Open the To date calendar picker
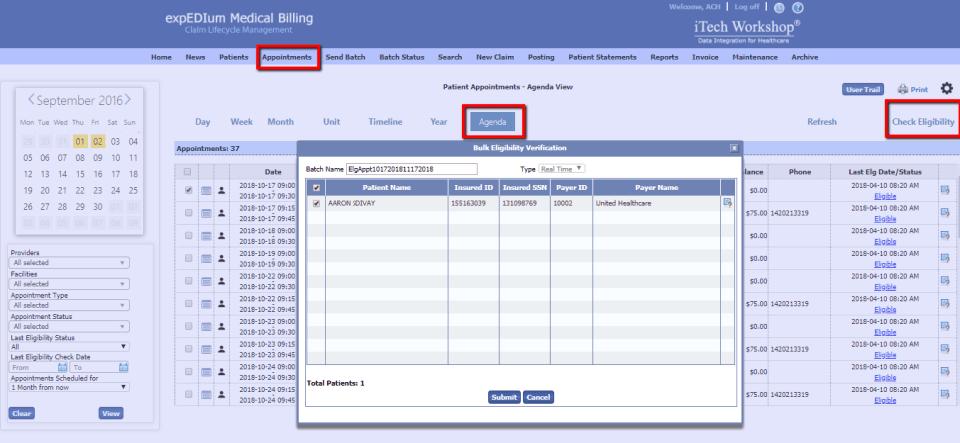960x443 pixels. click(x=124, y=367)
